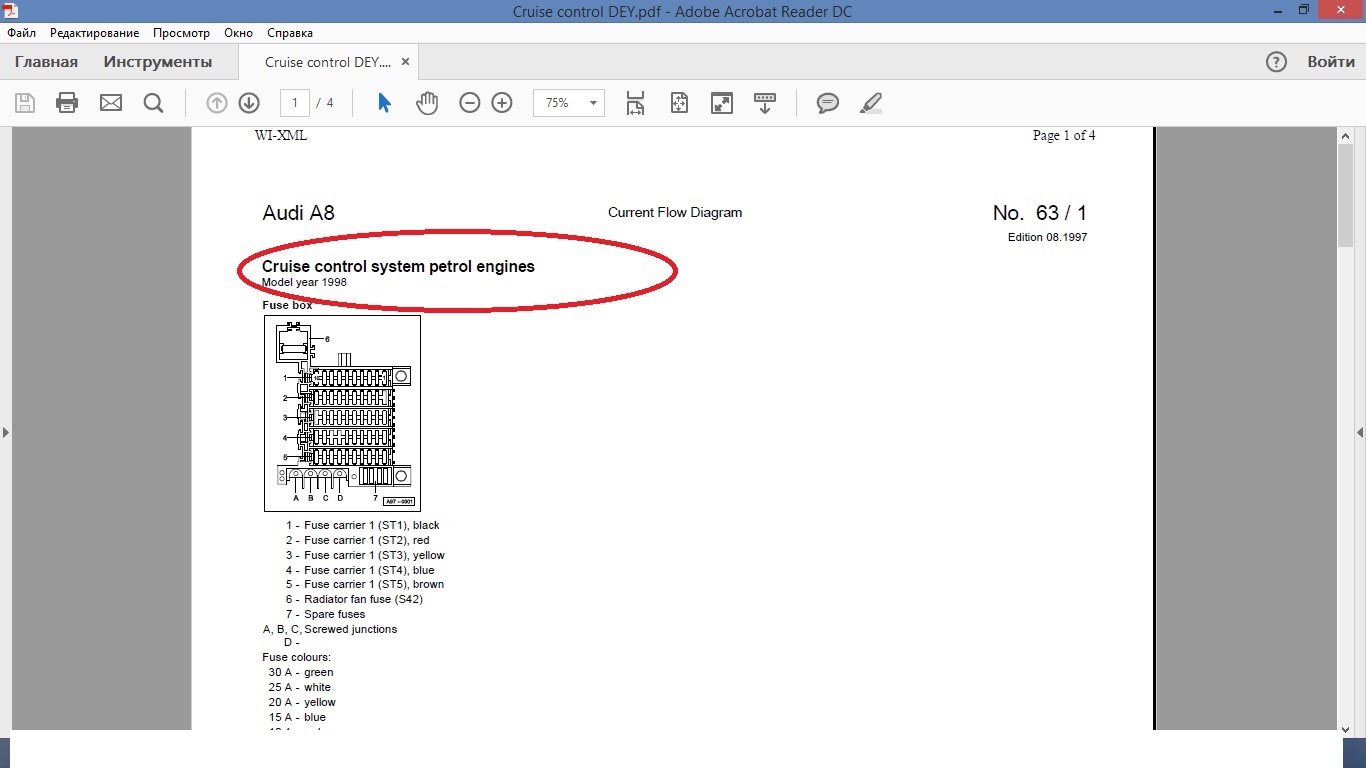Add a sticky note comment
This screenshot has height=768, width=1366.
[x=828, y=103]
